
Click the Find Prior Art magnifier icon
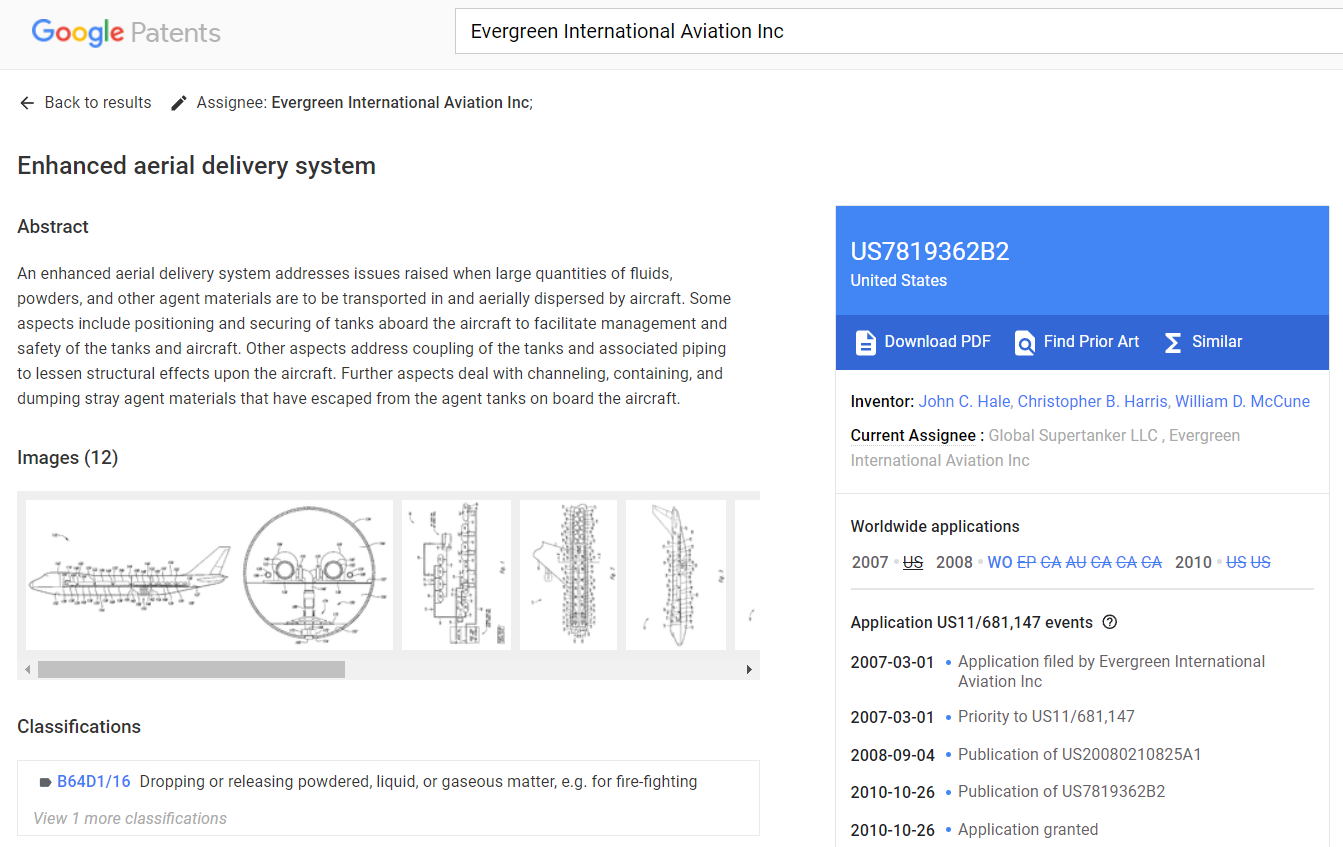pyautogui.click(x=1025, y=342)
